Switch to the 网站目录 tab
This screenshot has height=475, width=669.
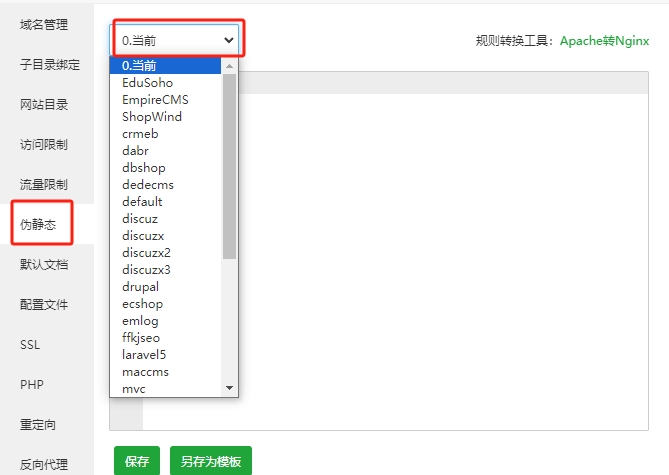pos(44,105)
